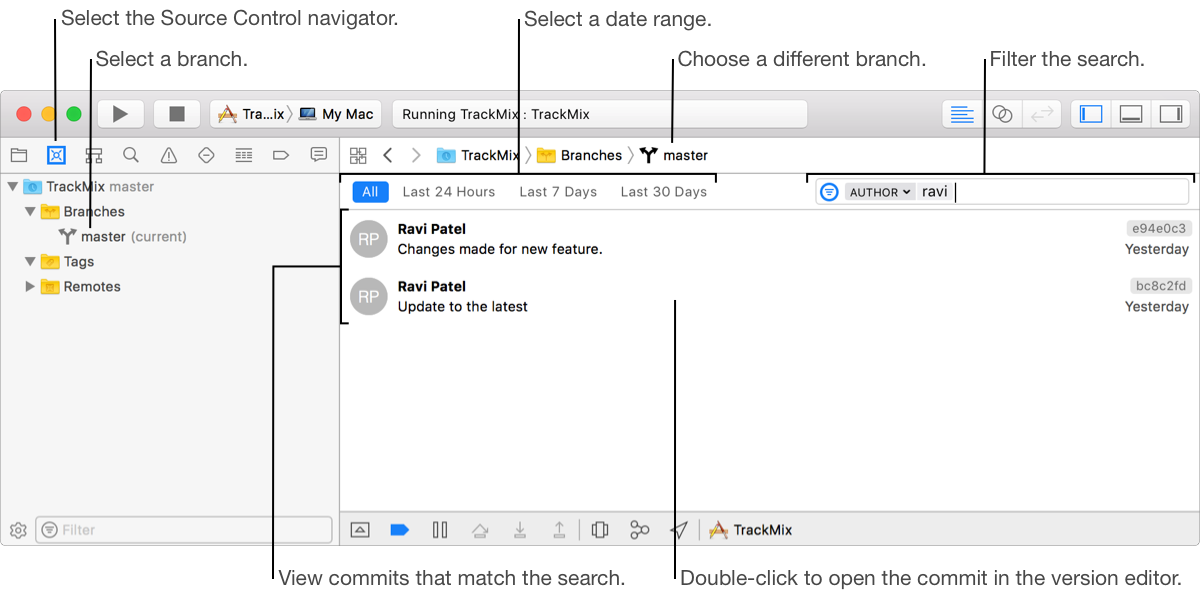Click the Running TrackMix activity status
Viewport: 1200px width, 596px height.
click(x=600, y=114)
